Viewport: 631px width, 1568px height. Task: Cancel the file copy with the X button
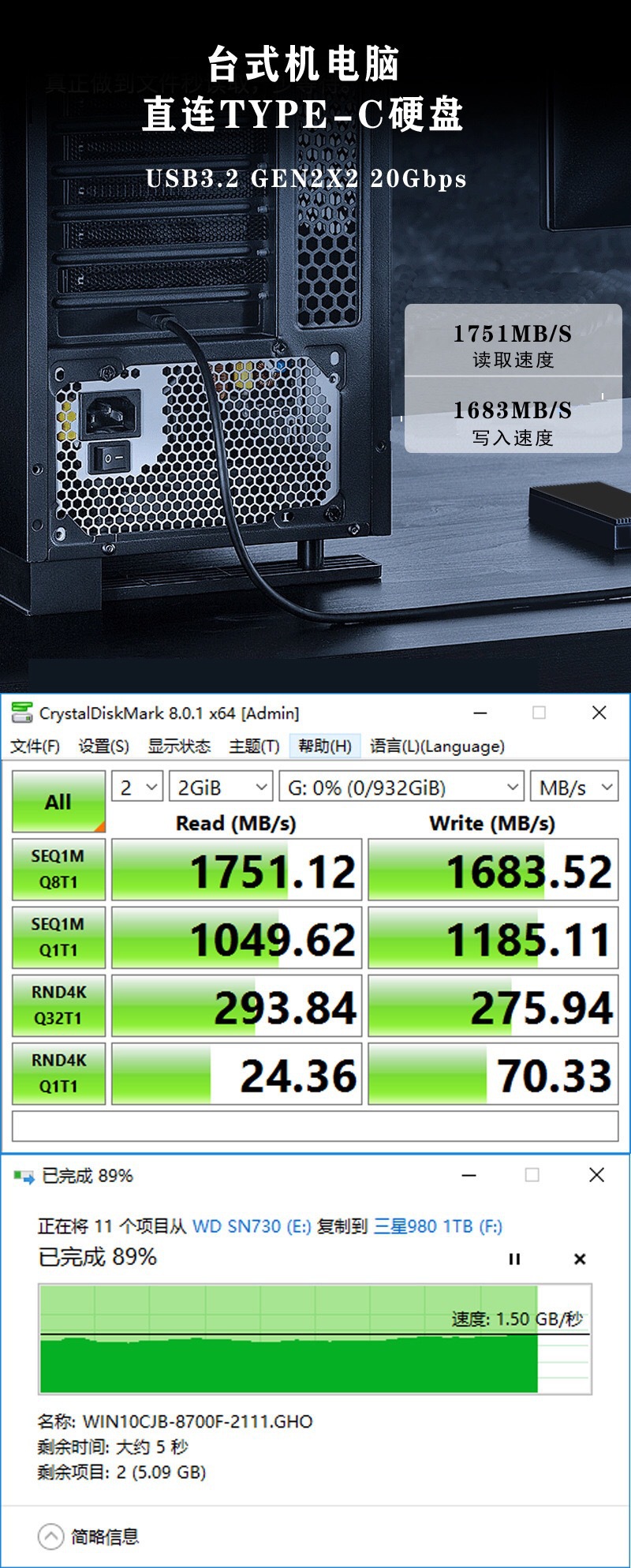(x=580, y=1259)
